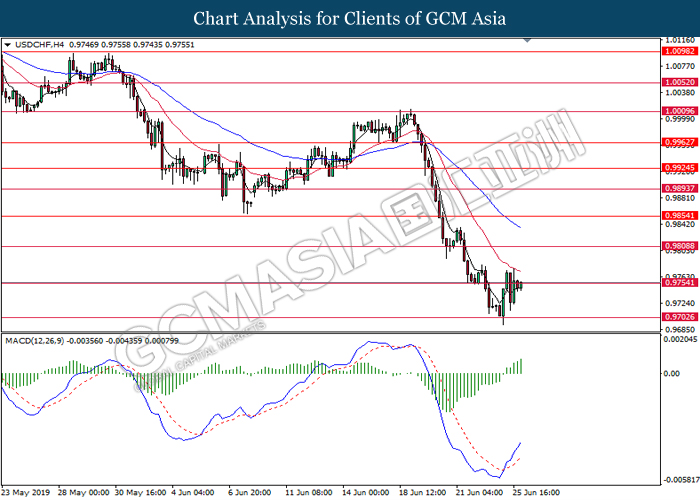Select the 1.00096 price level label
Screen dimensions: 700x500
[x=680, y=111]
